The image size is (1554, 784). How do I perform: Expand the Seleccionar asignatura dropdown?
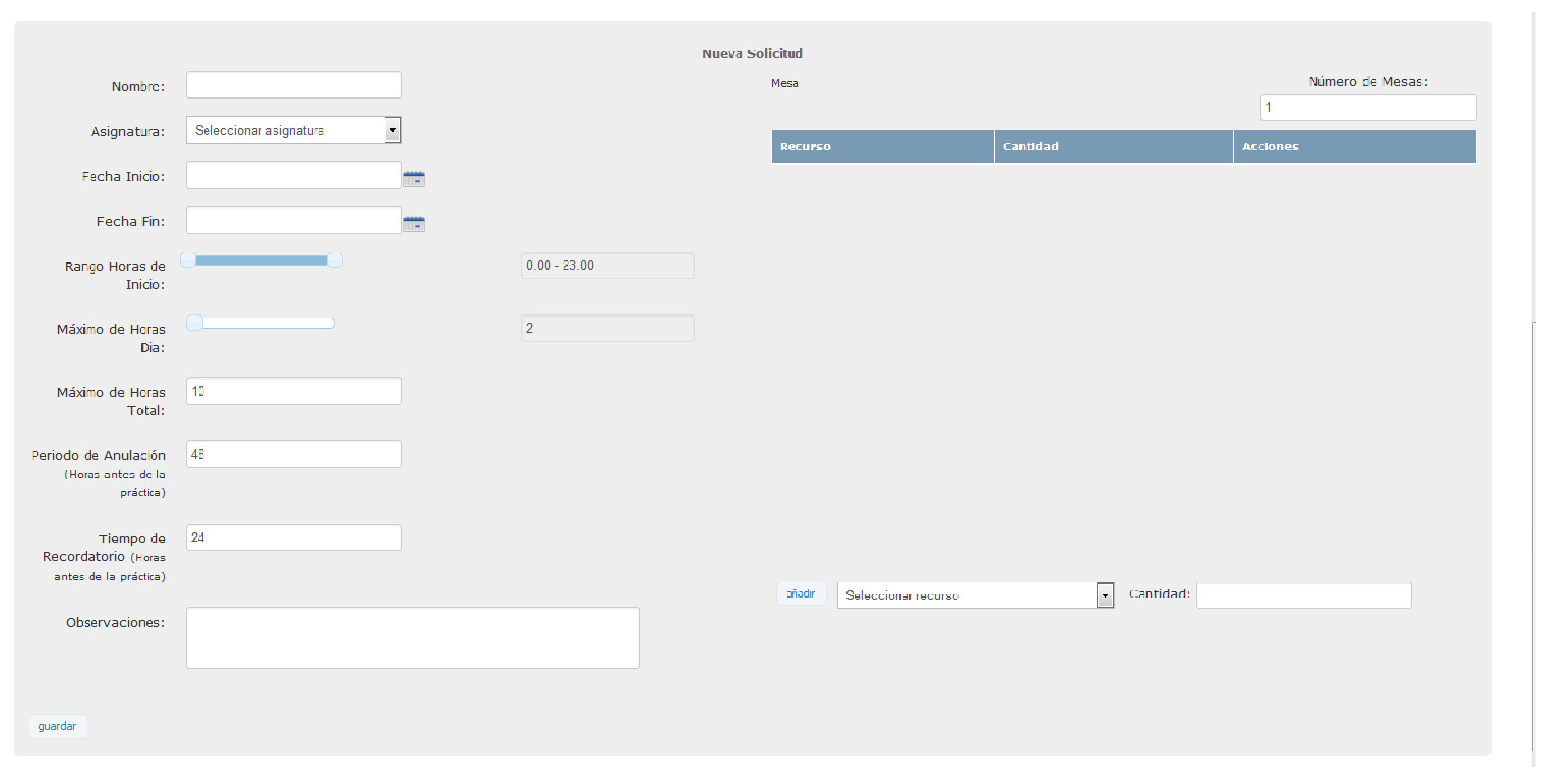392,130
